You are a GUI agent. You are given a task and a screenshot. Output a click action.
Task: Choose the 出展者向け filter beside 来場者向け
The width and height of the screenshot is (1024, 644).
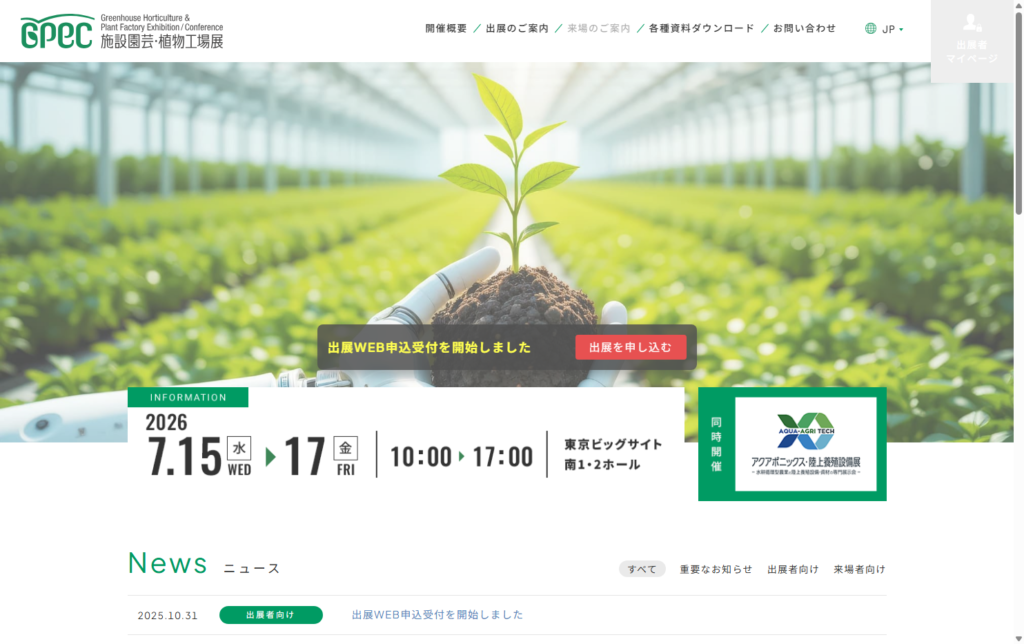point(793,569)
